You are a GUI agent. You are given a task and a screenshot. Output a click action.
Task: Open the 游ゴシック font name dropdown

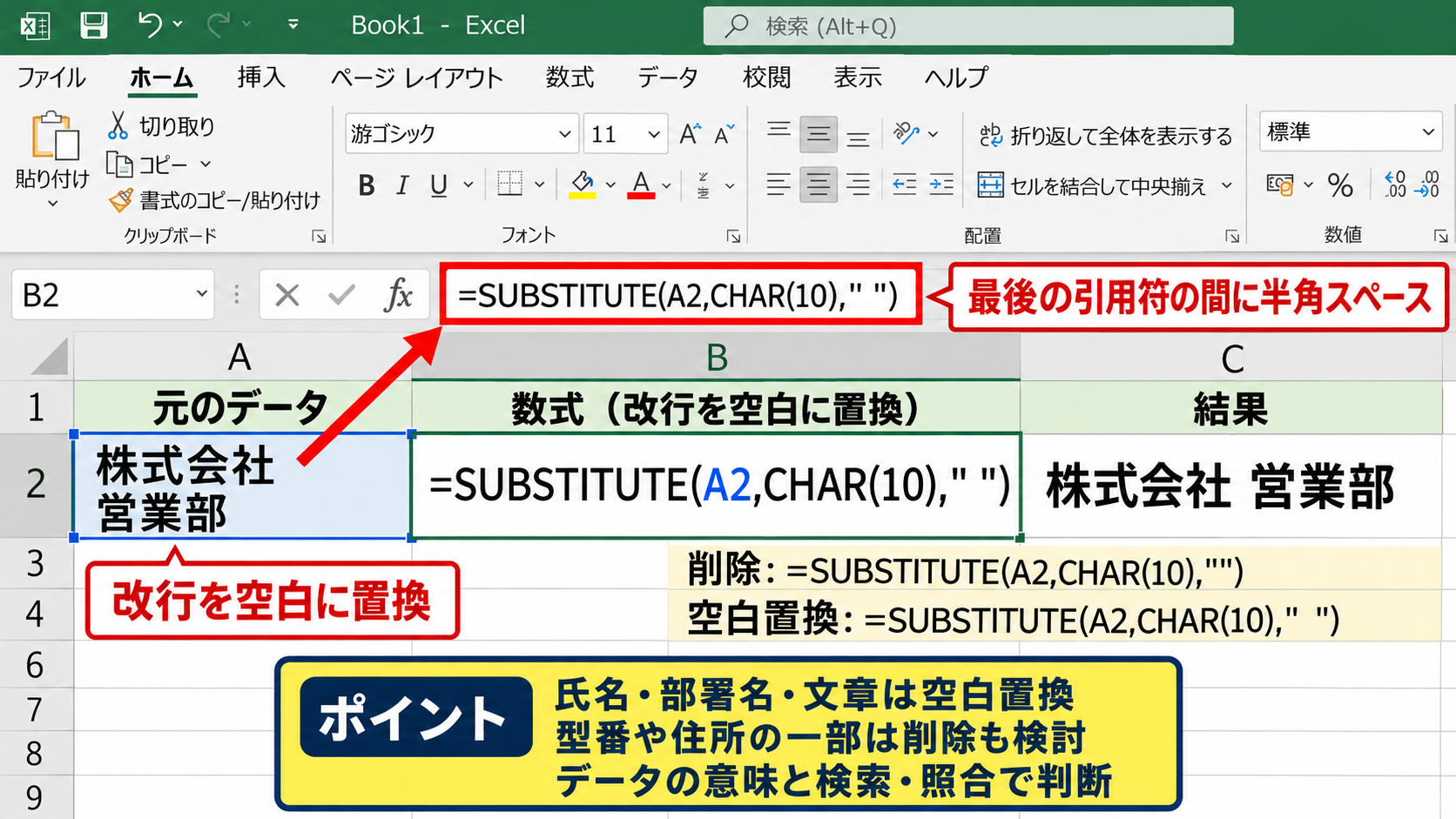coord(564,134)
